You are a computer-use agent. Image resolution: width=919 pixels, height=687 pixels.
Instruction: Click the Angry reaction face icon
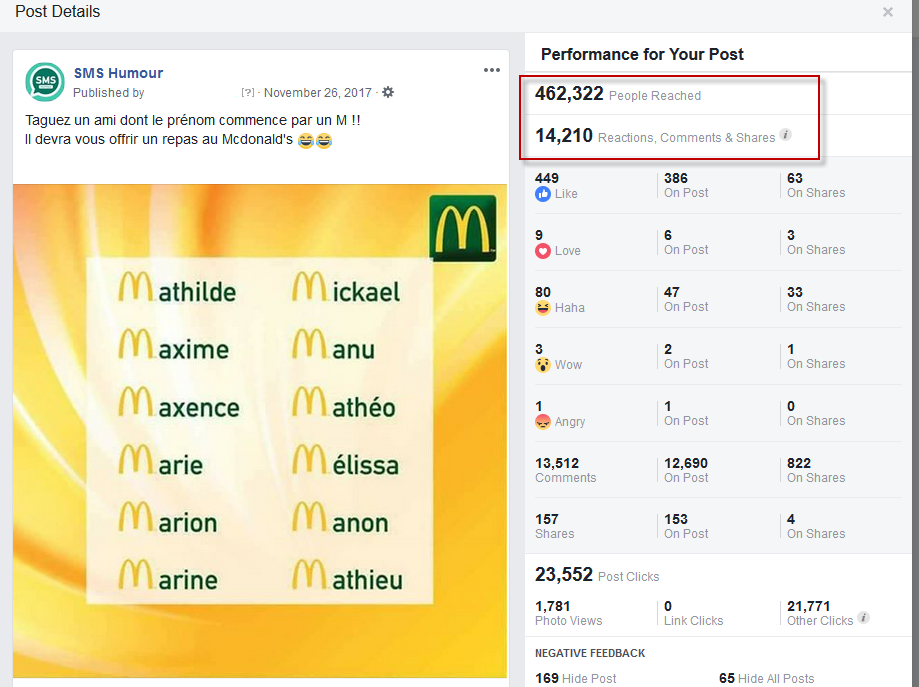pos(543,421)
